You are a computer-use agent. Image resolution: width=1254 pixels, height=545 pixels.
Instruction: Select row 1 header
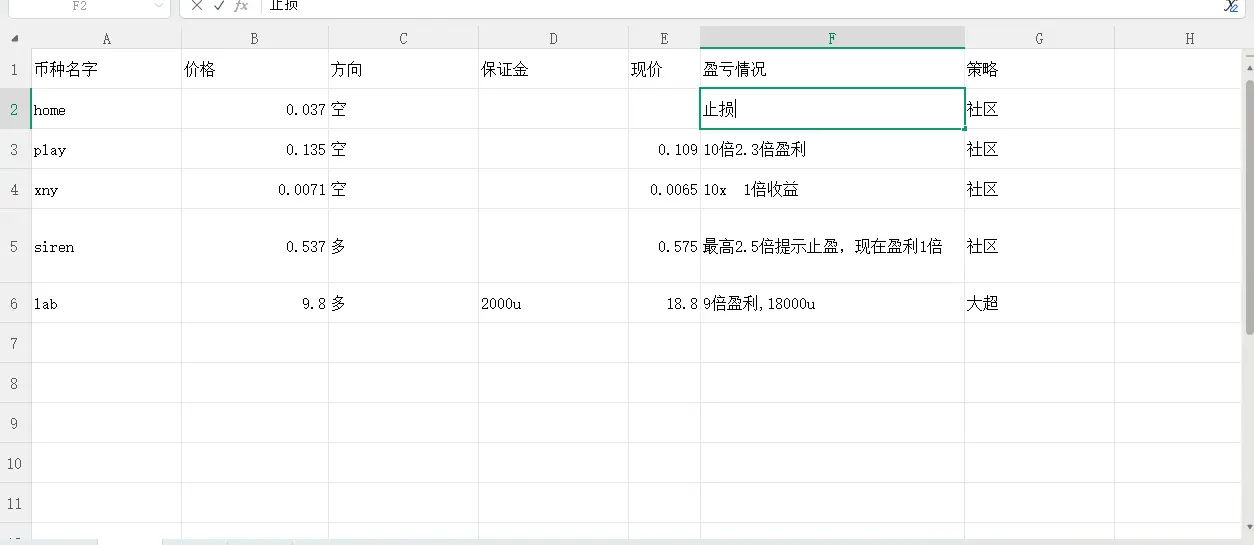pos(15,69)
